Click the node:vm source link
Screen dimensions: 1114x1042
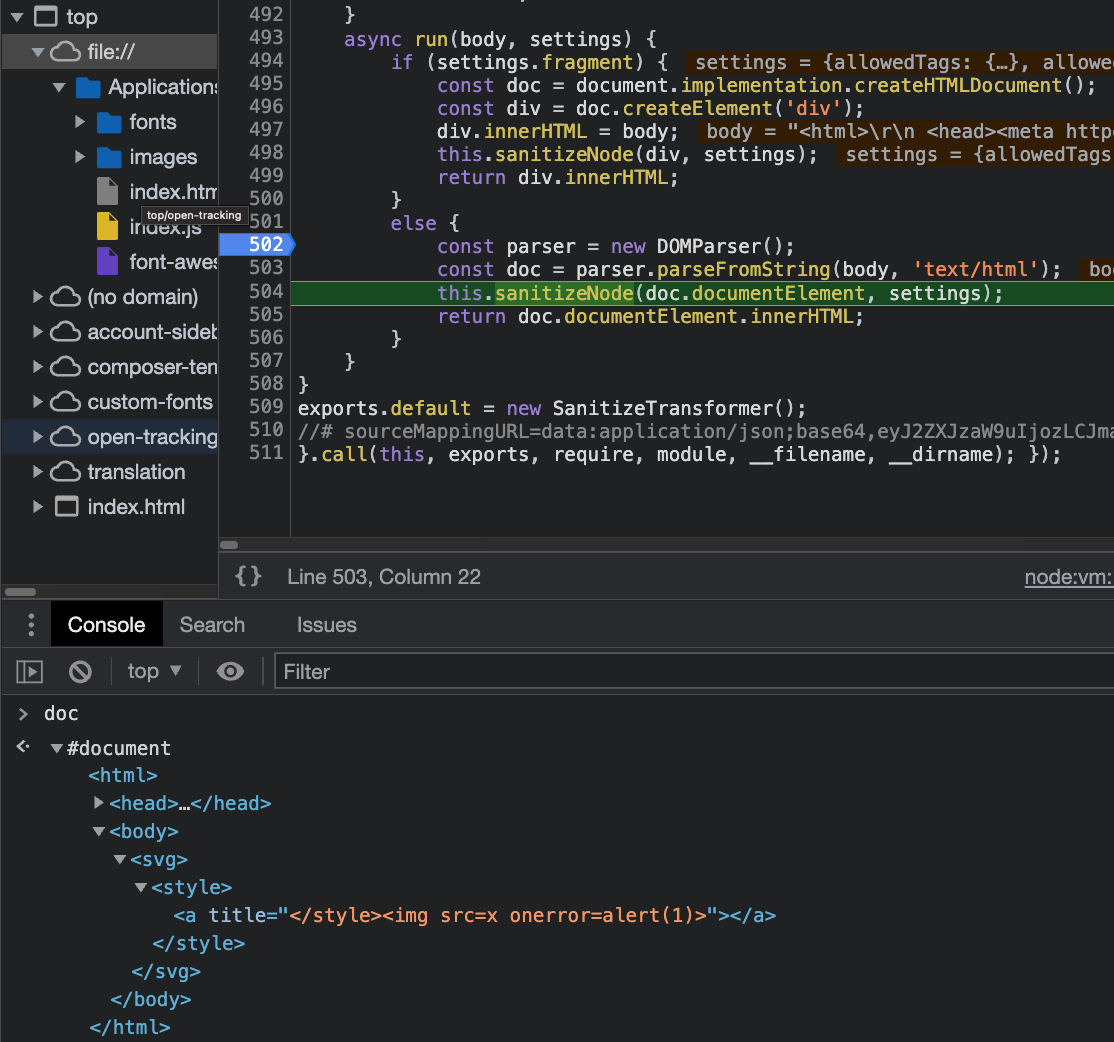pyautogui.click(x=1068, y=577)
